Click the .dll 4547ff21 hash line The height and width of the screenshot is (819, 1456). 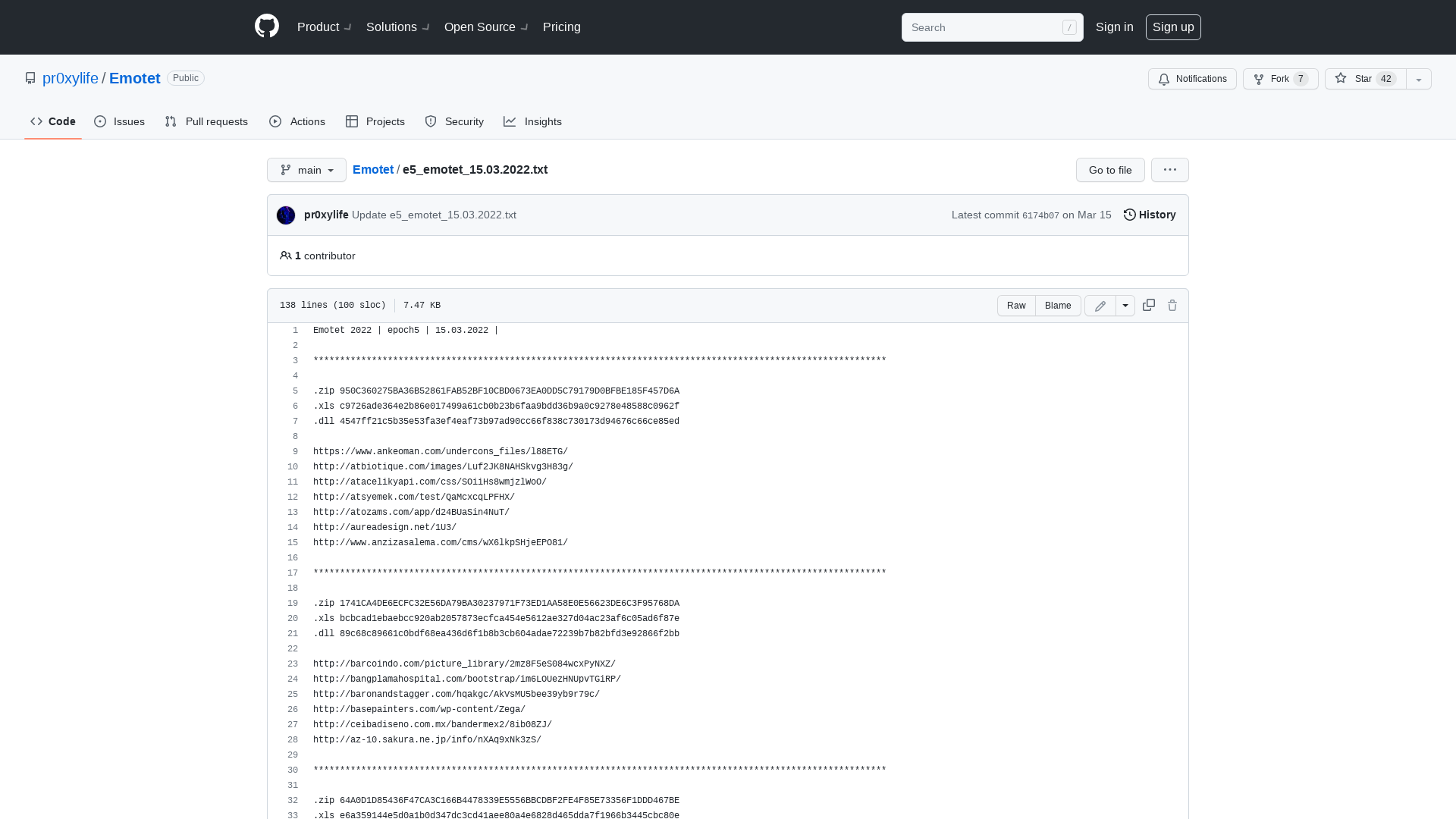point(496,422)
